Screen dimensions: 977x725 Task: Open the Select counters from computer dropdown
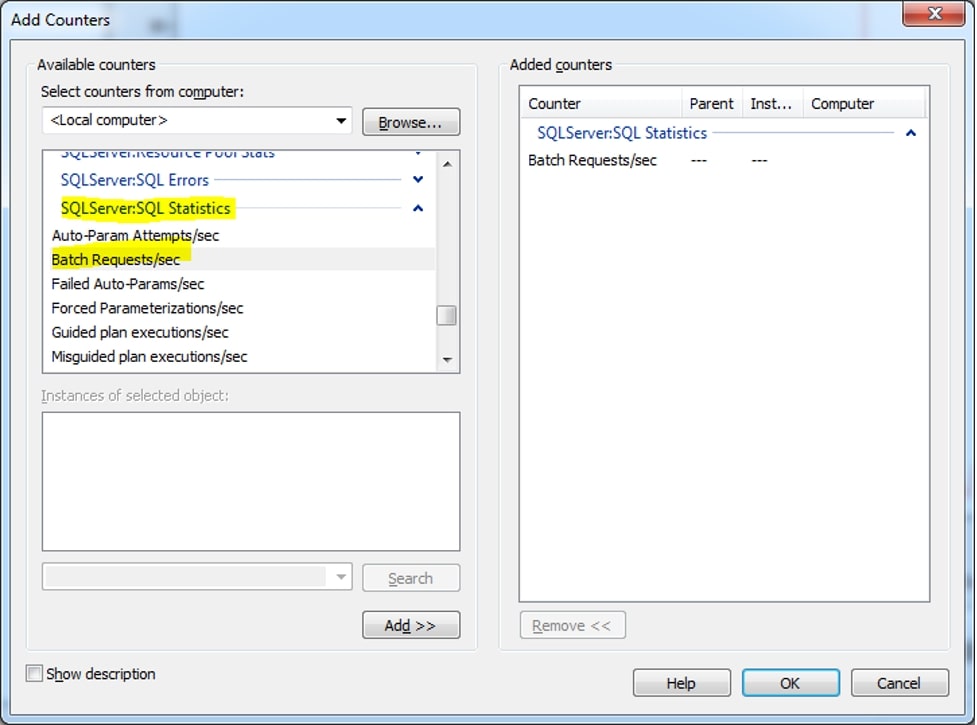point(342,121)
